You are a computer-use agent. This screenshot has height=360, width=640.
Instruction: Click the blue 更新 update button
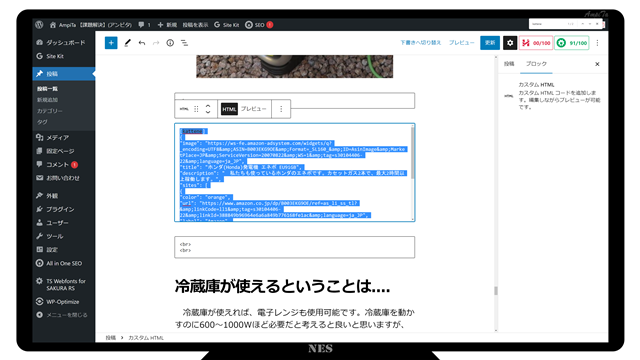click(490, 43)
